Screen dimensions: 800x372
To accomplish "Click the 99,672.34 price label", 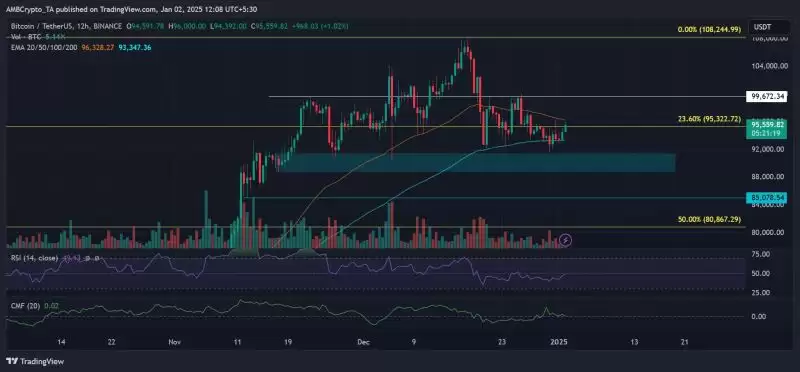I will (x=766, y=96).
